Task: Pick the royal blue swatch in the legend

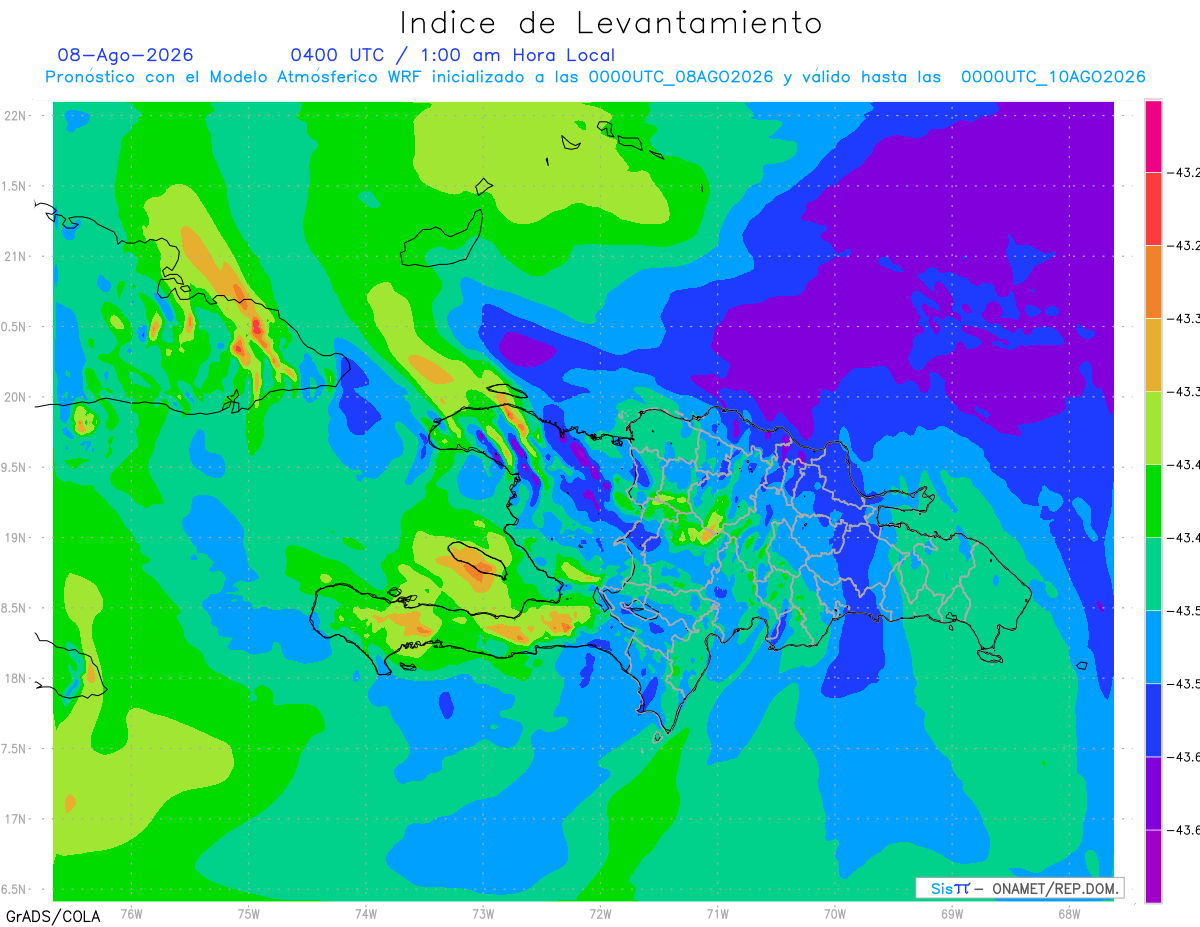Action: point(1153,720)
